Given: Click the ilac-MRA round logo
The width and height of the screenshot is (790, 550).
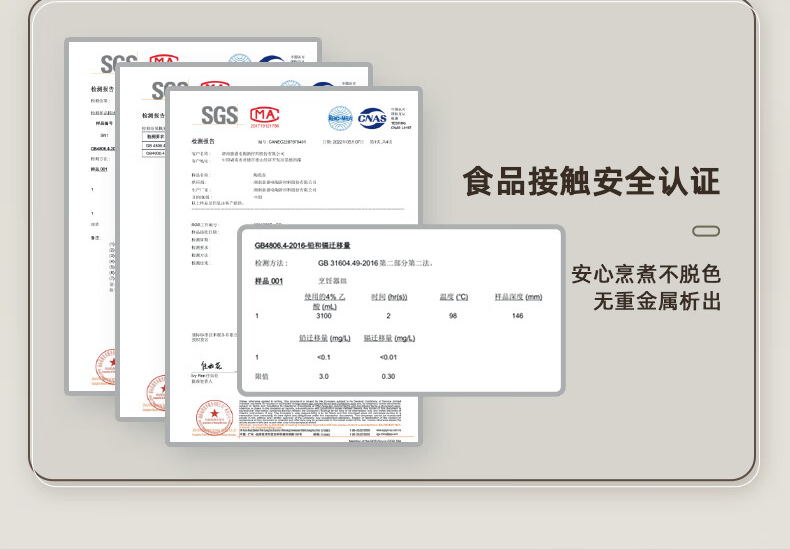Looking at the screenshot, I should pos(341,118).
